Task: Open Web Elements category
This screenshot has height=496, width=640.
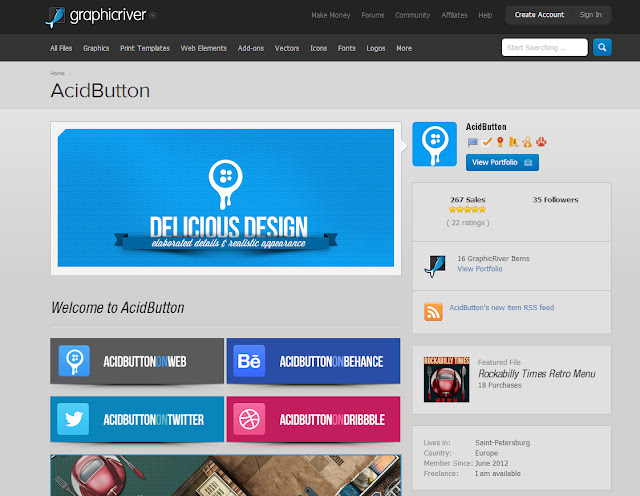Action: tap(204, 48)
